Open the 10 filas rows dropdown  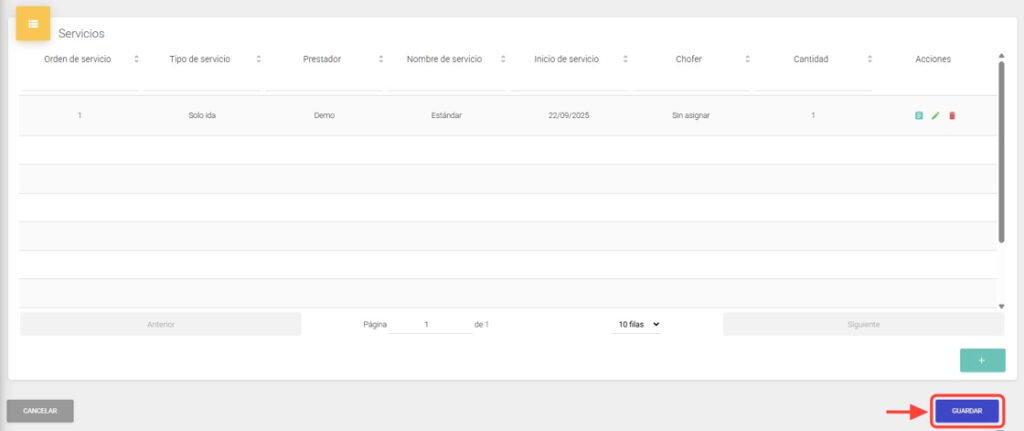tap(639, 325)
